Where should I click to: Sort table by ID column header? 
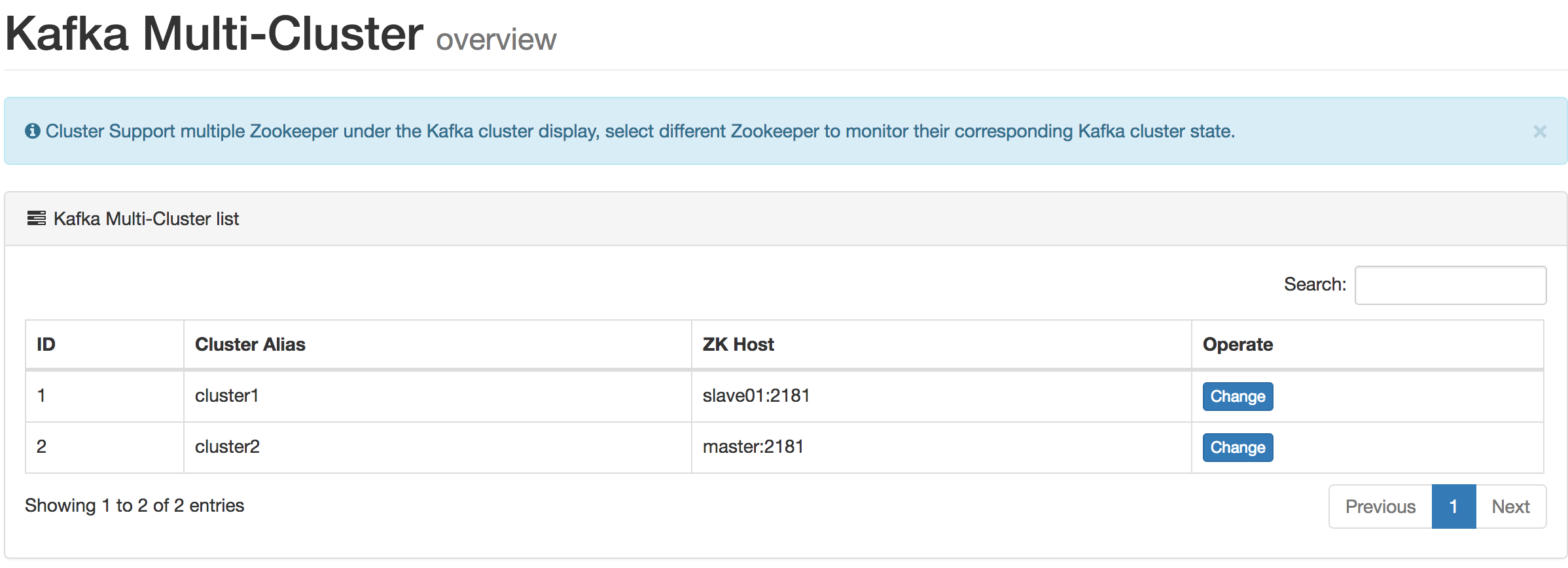(105, 344)
